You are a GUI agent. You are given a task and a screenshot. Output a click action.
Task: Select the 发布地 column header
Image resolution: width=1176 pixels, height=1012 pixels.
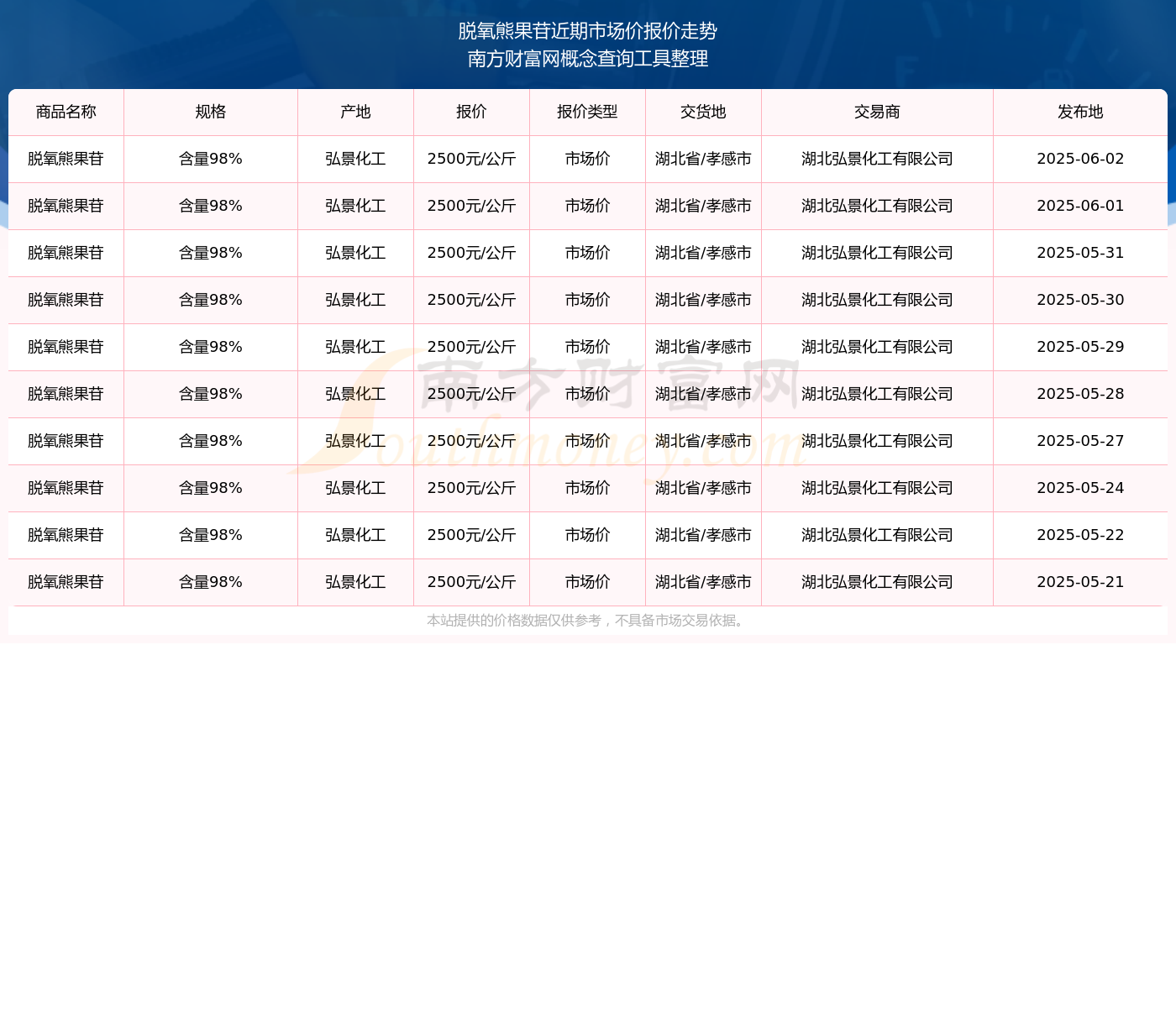click(1080, 112)
